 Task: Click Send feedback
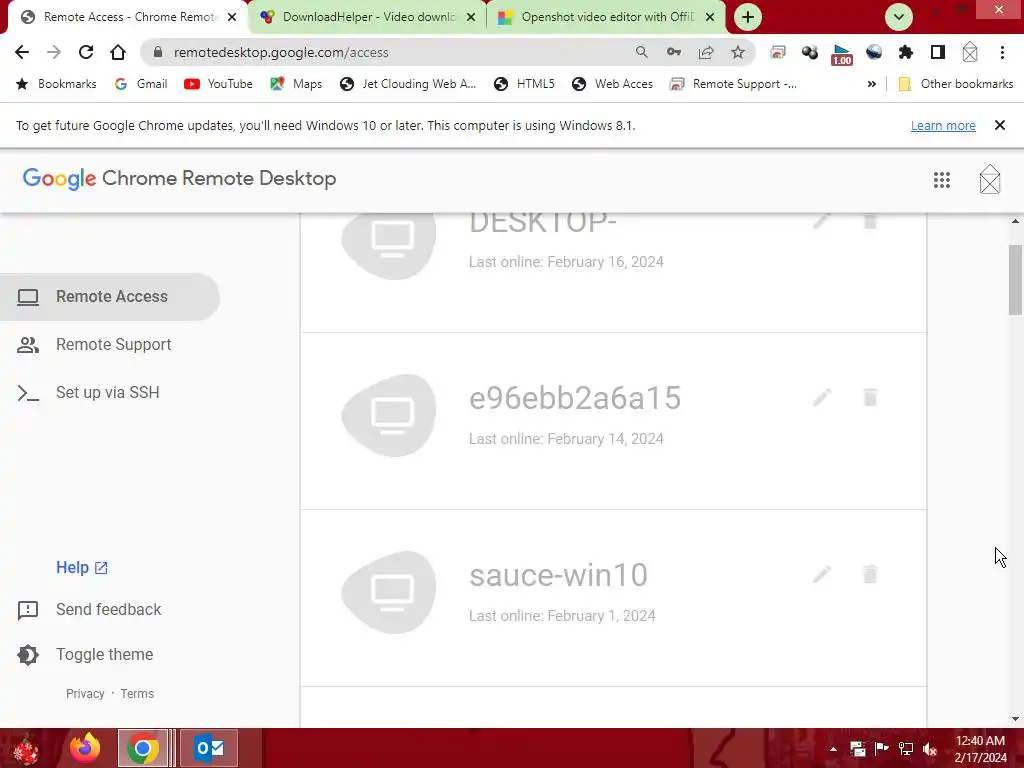tap(89, 609)
